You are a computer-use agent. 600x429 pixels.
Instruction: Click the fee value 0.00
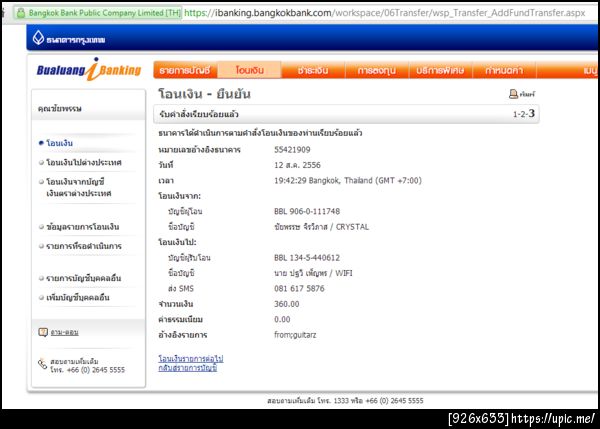click(282, 319)
